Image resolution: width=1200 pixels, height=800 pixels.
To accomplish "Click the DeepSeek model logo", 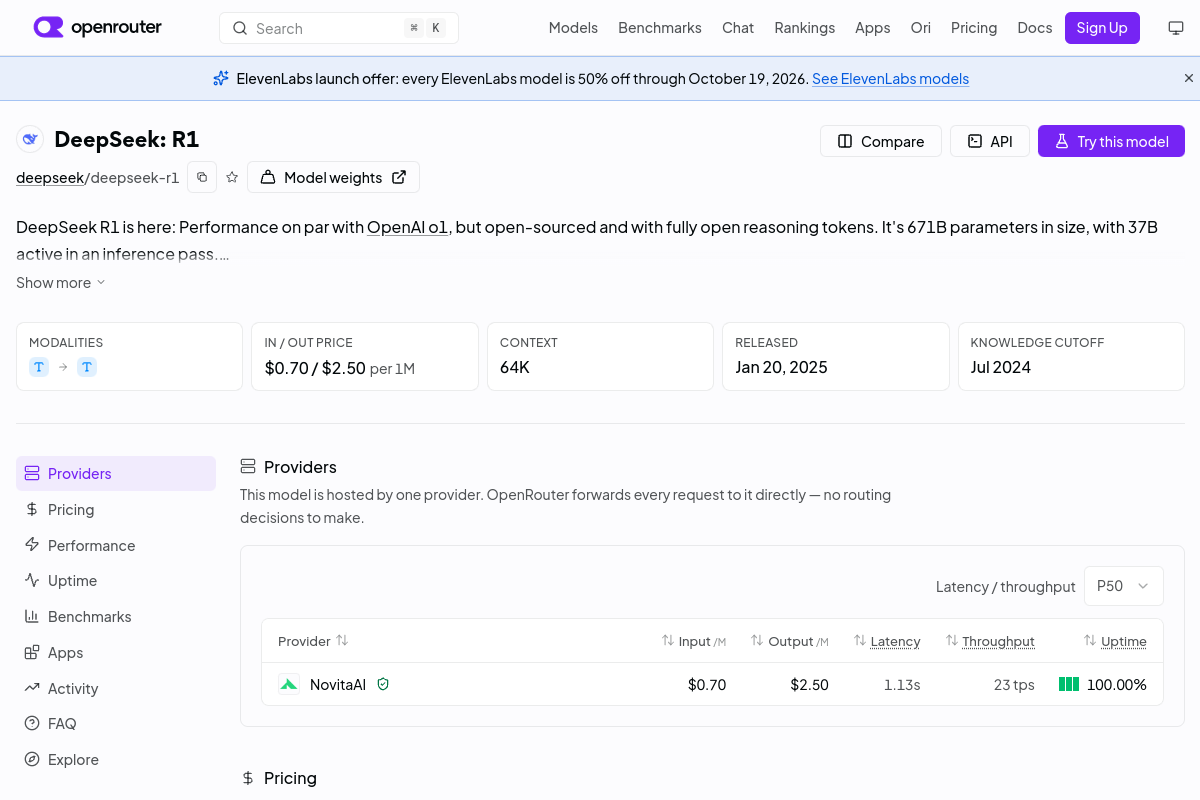I will click(x=30, y=140).
